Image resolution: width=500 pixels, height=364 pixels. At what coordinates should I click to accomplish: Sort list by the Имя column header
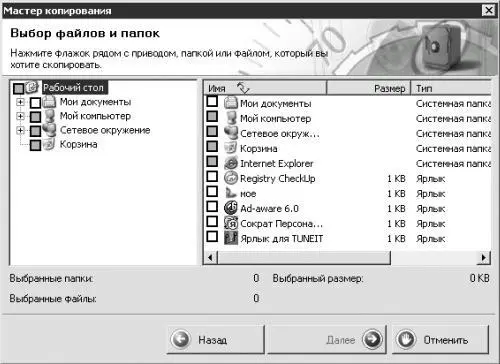(x=265, y=88)
